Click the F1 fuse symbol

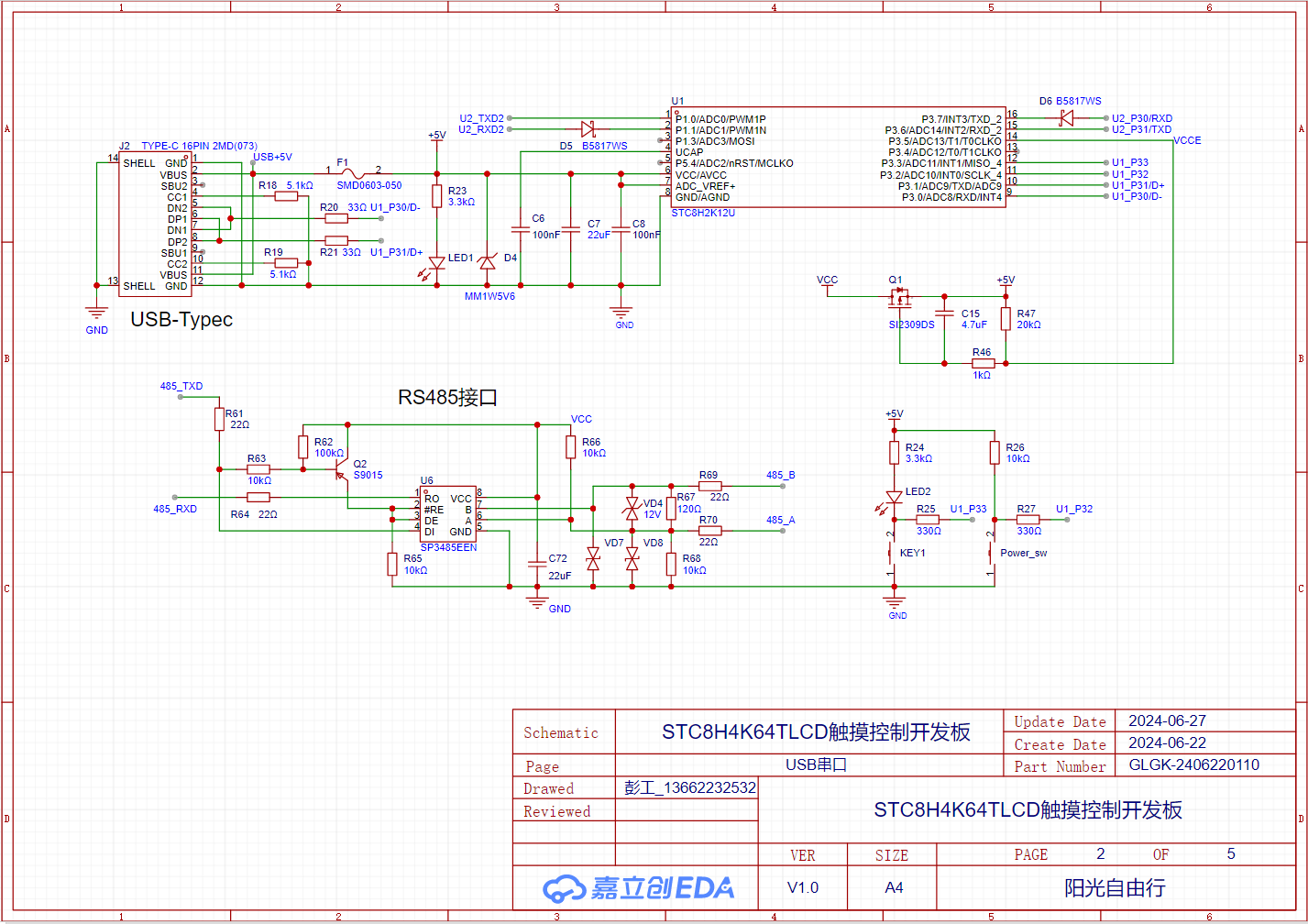(x=353, y=173)
